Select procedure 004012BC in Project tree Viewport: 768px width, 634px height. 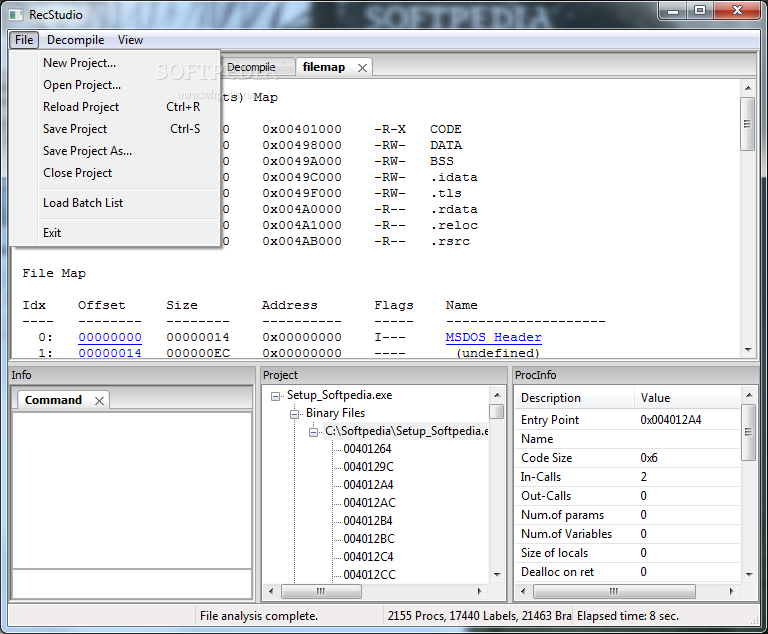369,539
